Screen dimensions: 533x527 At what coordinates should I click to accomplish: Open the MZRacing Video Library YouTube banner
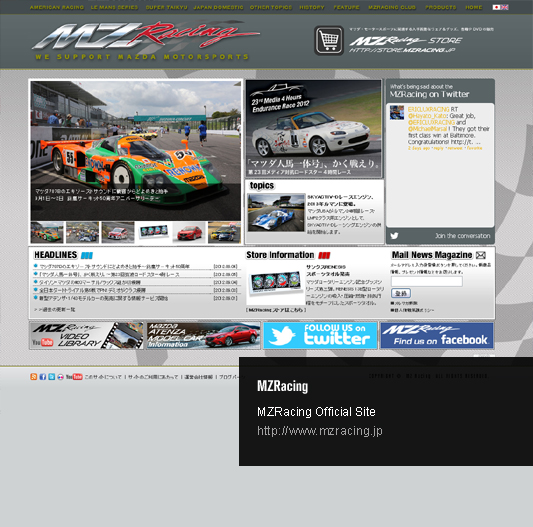(87, 336)
